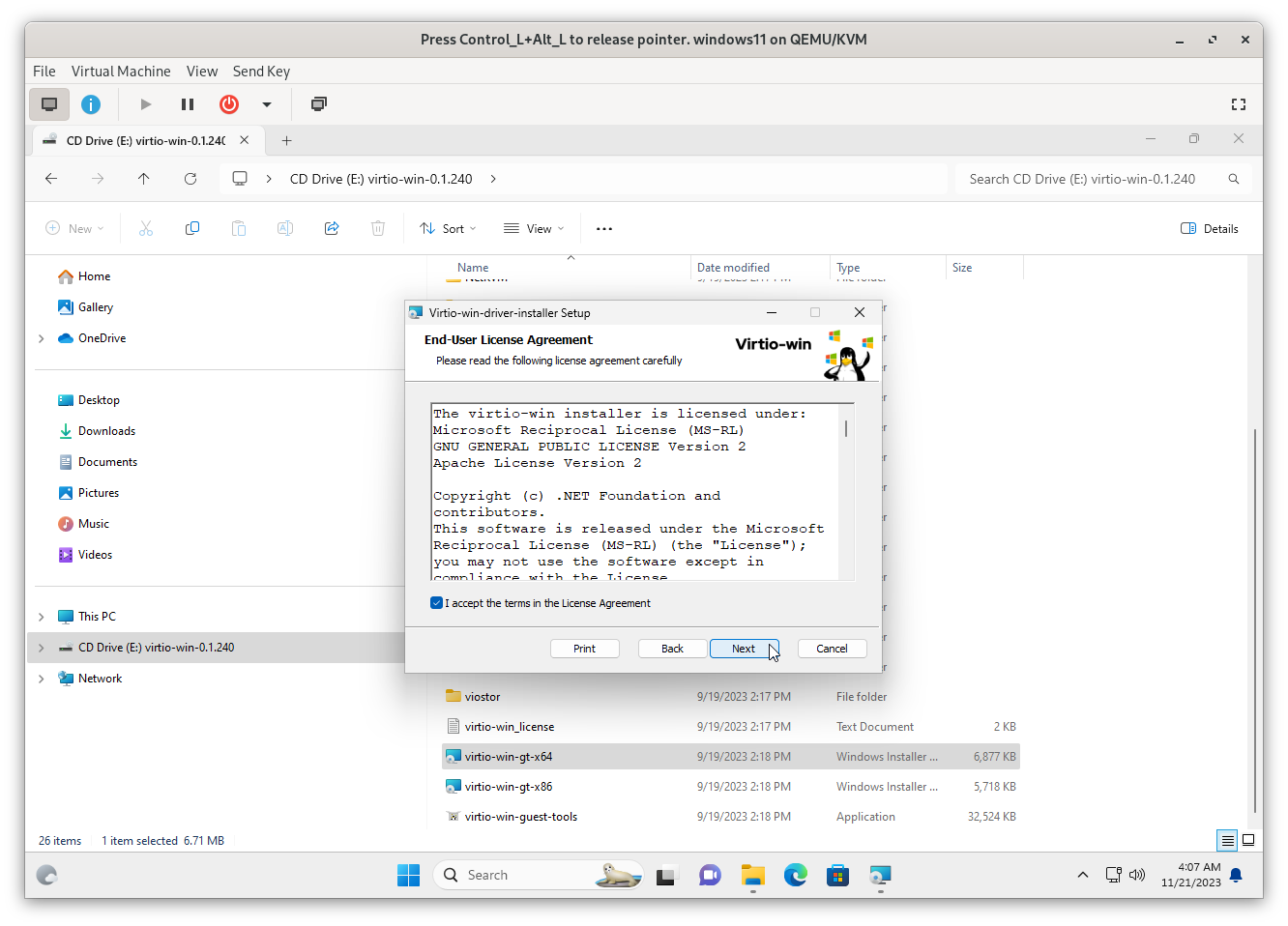Viewport: 1288px width, 926px height.
Task: Open the Send Key menu
Action: tap(261, 72)
